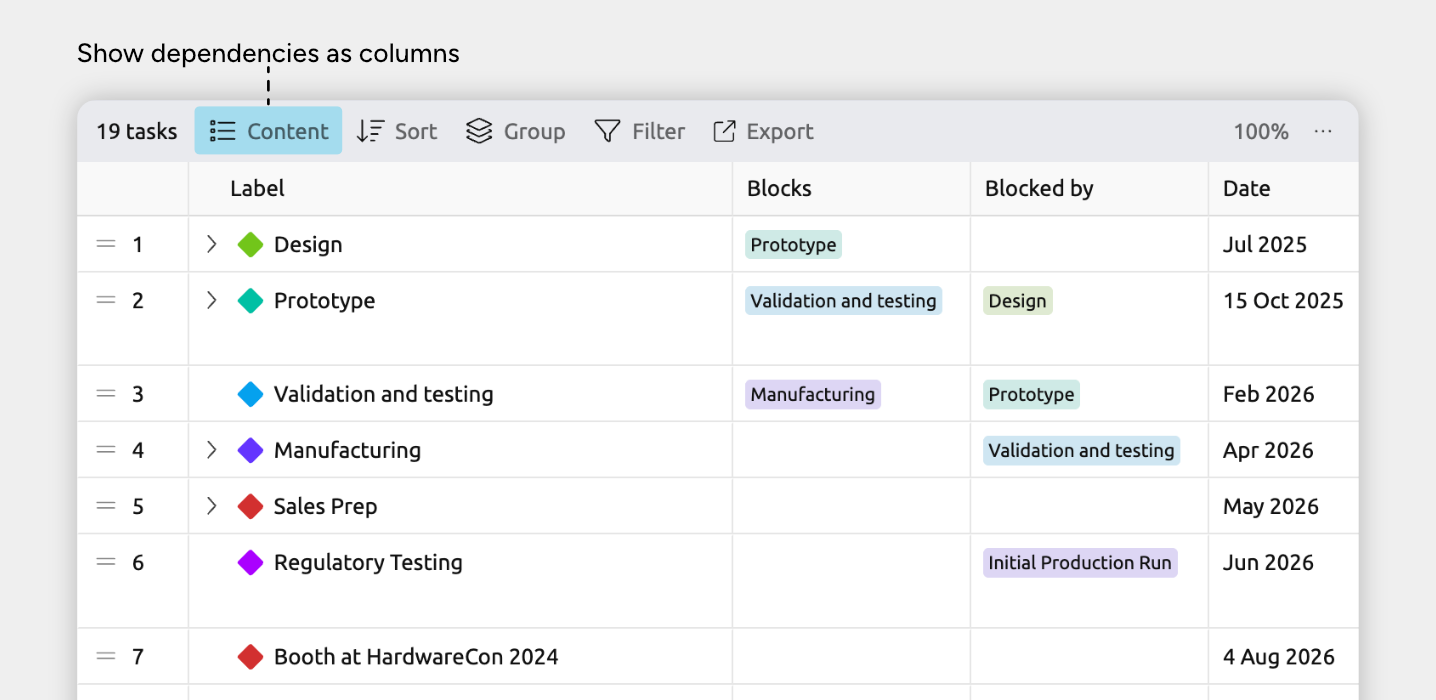Click the Blocked by column header
The height and width of the screenshot is (700, 1436).
(1039, 188)
